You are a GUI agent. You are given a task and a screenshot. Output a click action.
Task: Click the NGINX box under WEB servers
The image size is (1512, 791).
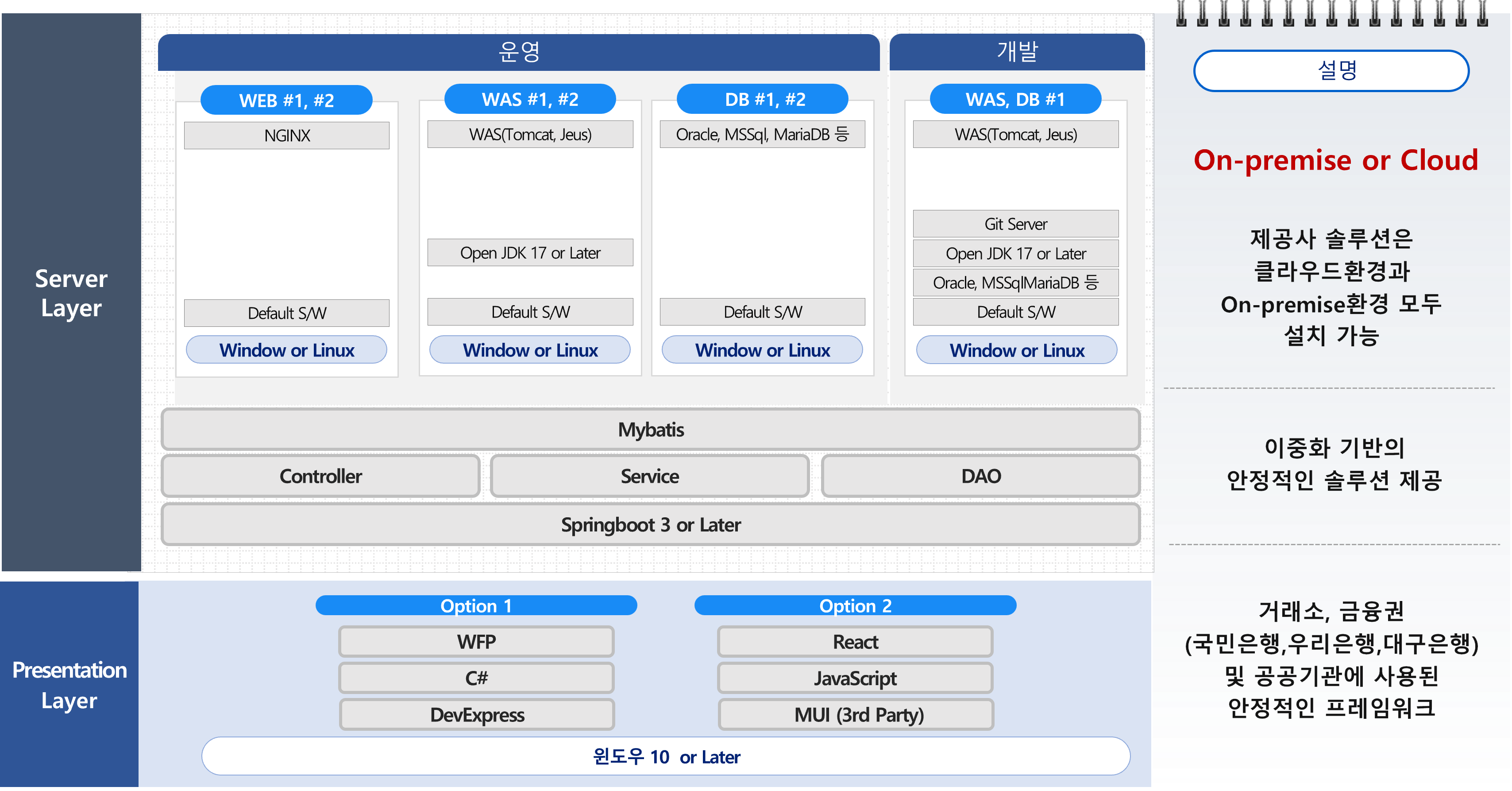(286, 136)
